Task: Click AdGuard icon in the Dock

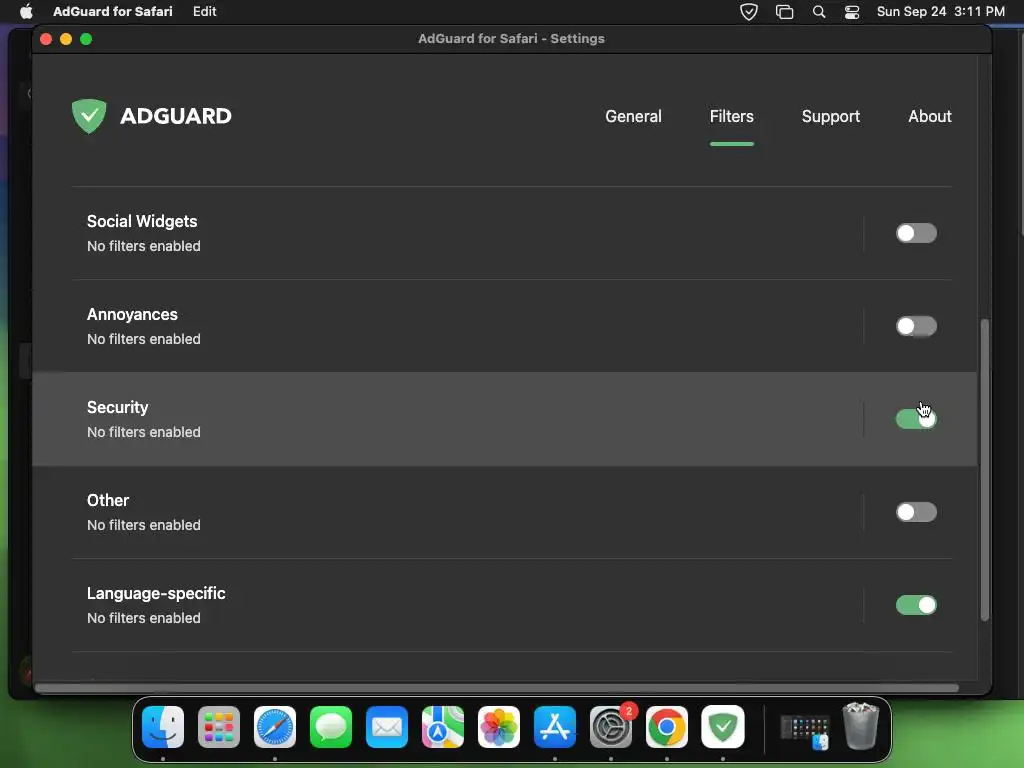Action: (x=723, y=727)
